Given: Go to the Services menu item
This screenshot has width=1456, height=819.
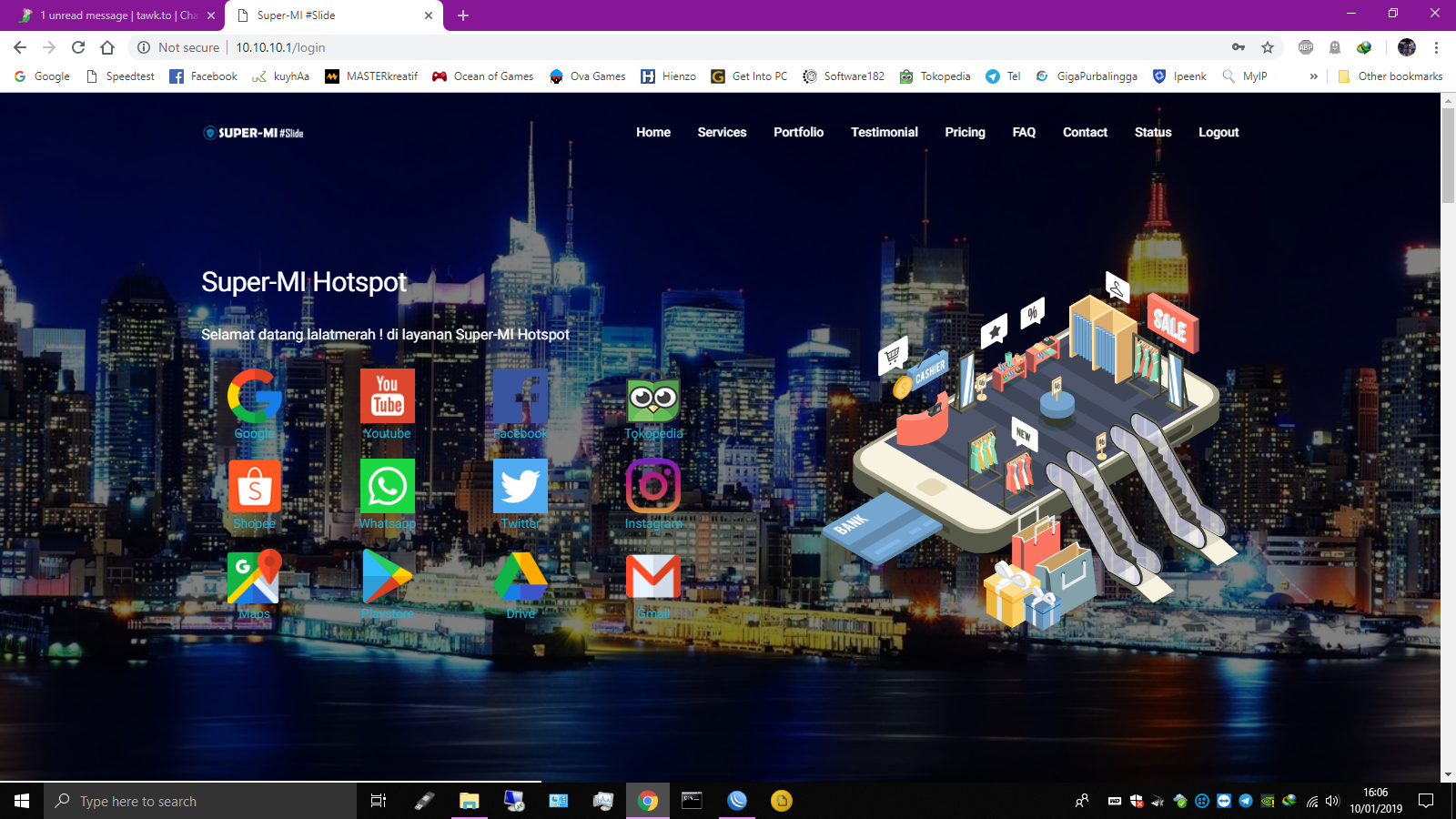Looking at the screenshot, I should (722, 132).
